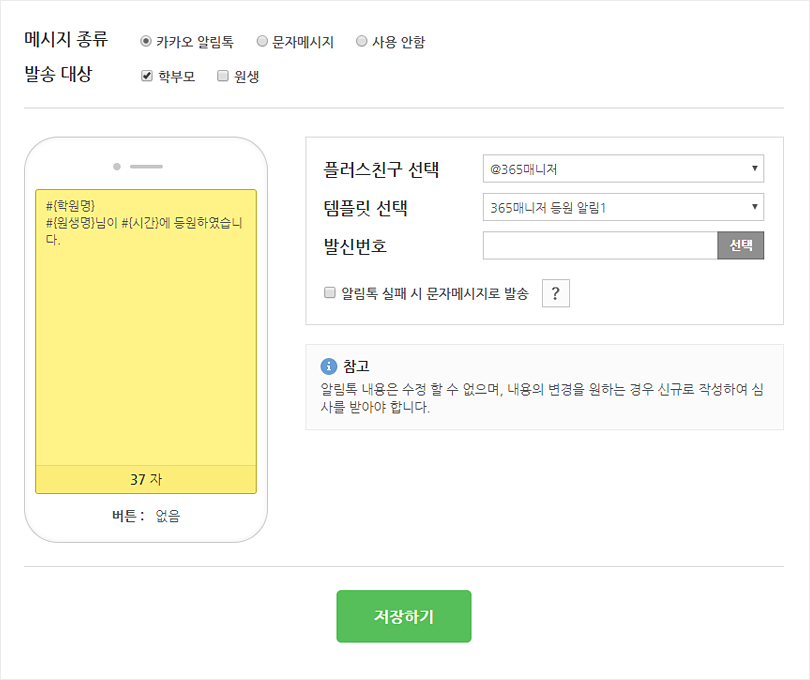Uncheck the 학부모 checkbox
The height and width of the screenshot is (680, 810).
(x=147, y=76)
